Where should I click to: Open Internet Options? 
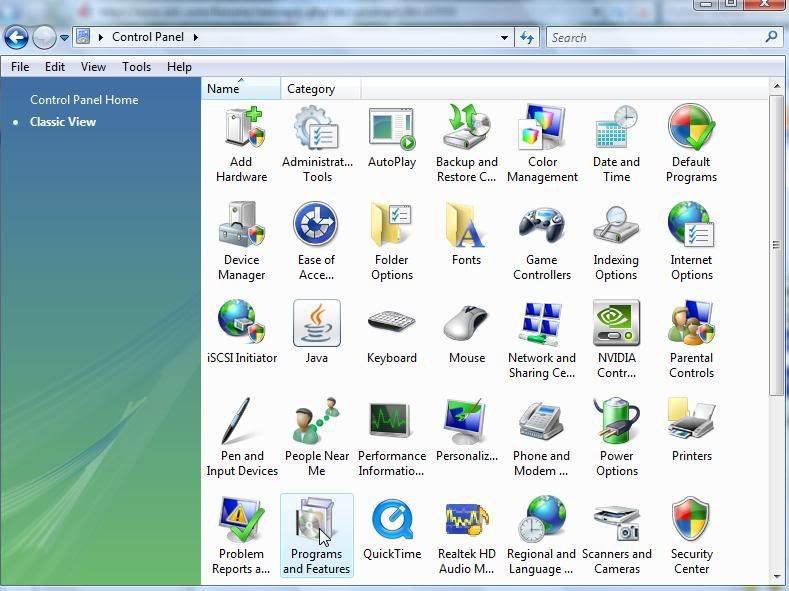pyautogui.click(x=691, y=242)
